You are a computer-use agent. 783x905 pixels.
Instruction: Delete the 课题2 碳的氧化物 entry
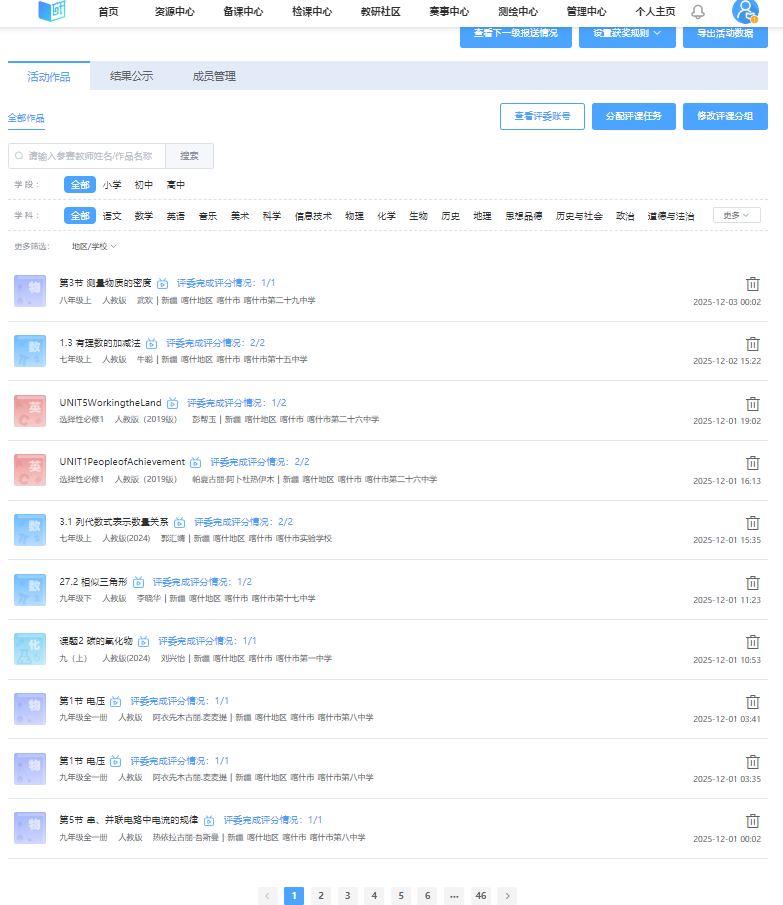coord(752,642)
